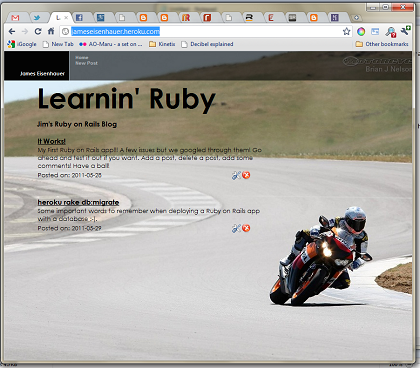Open the It Works! post
Image resolution: width=420 pixels, height=368 pixels.
click(x=51, y=141)
